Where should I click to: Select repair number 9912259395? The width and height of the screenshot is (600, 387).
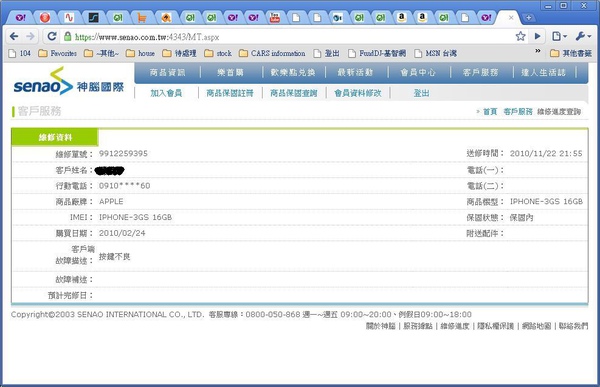[x=123, y=153]
